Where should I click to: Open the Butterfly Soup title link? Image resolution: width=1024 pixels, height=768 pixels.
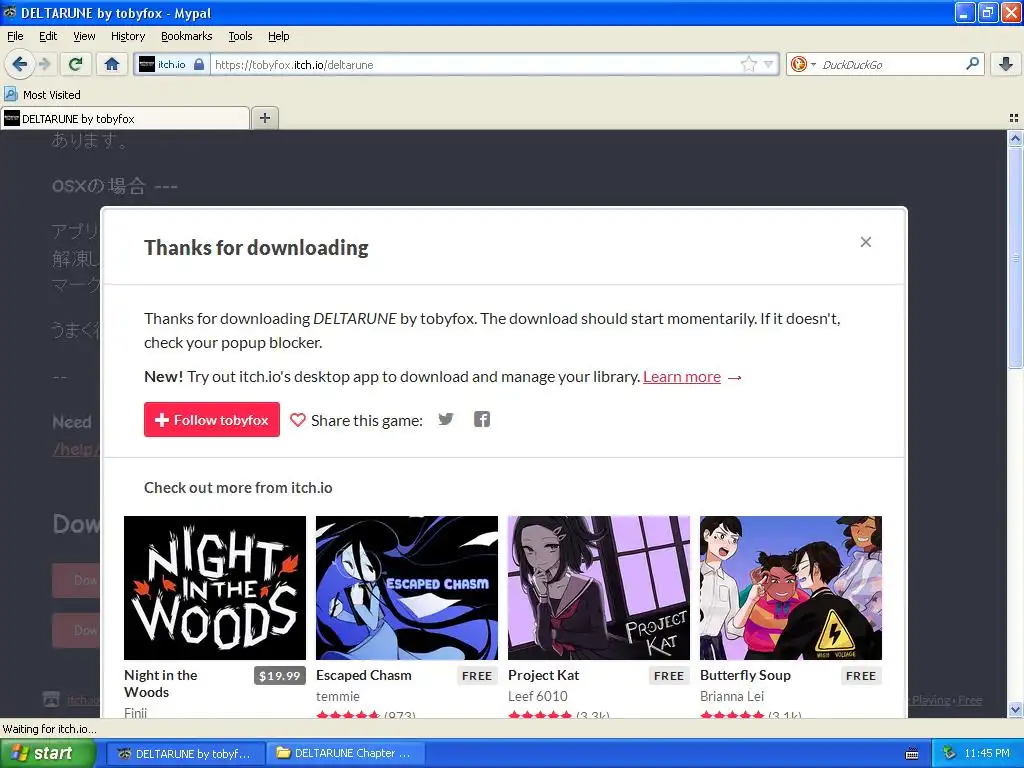point(745,675)
